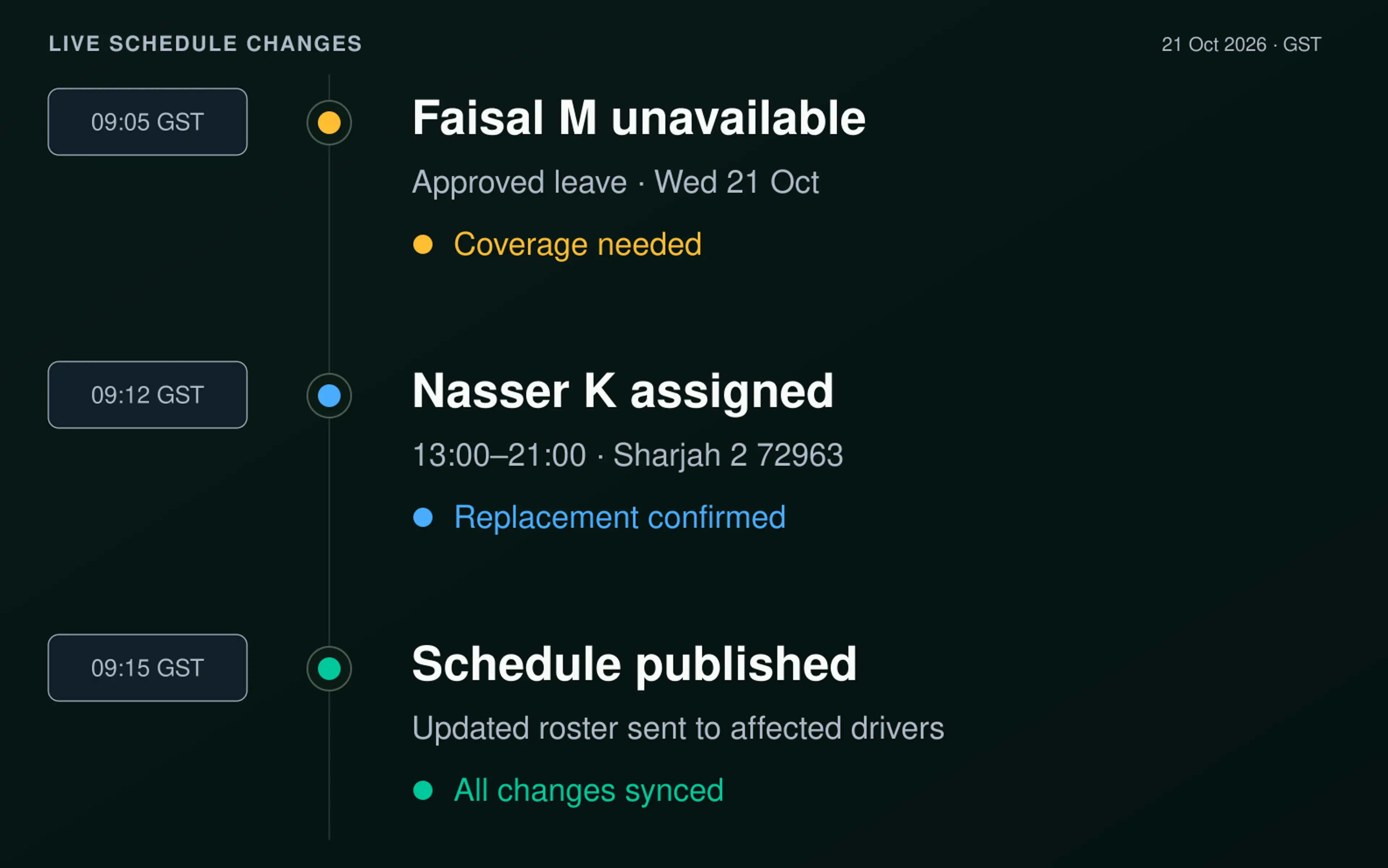The image size is (1388, 868).
Task: Click the 13:00–21:00 Sharjah 2 shift detail
Action: point(627,456)
